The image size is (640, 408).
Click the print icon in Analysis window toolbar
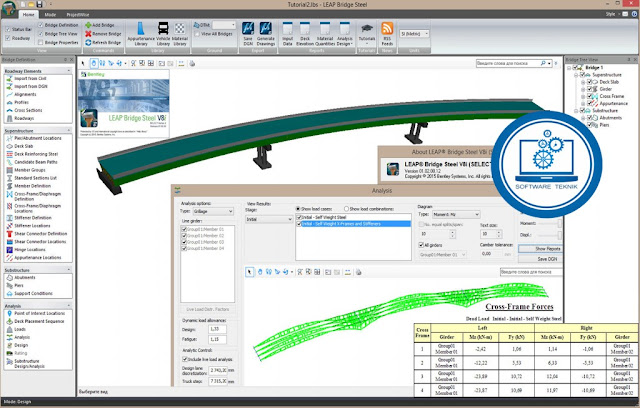coord(358,272)
